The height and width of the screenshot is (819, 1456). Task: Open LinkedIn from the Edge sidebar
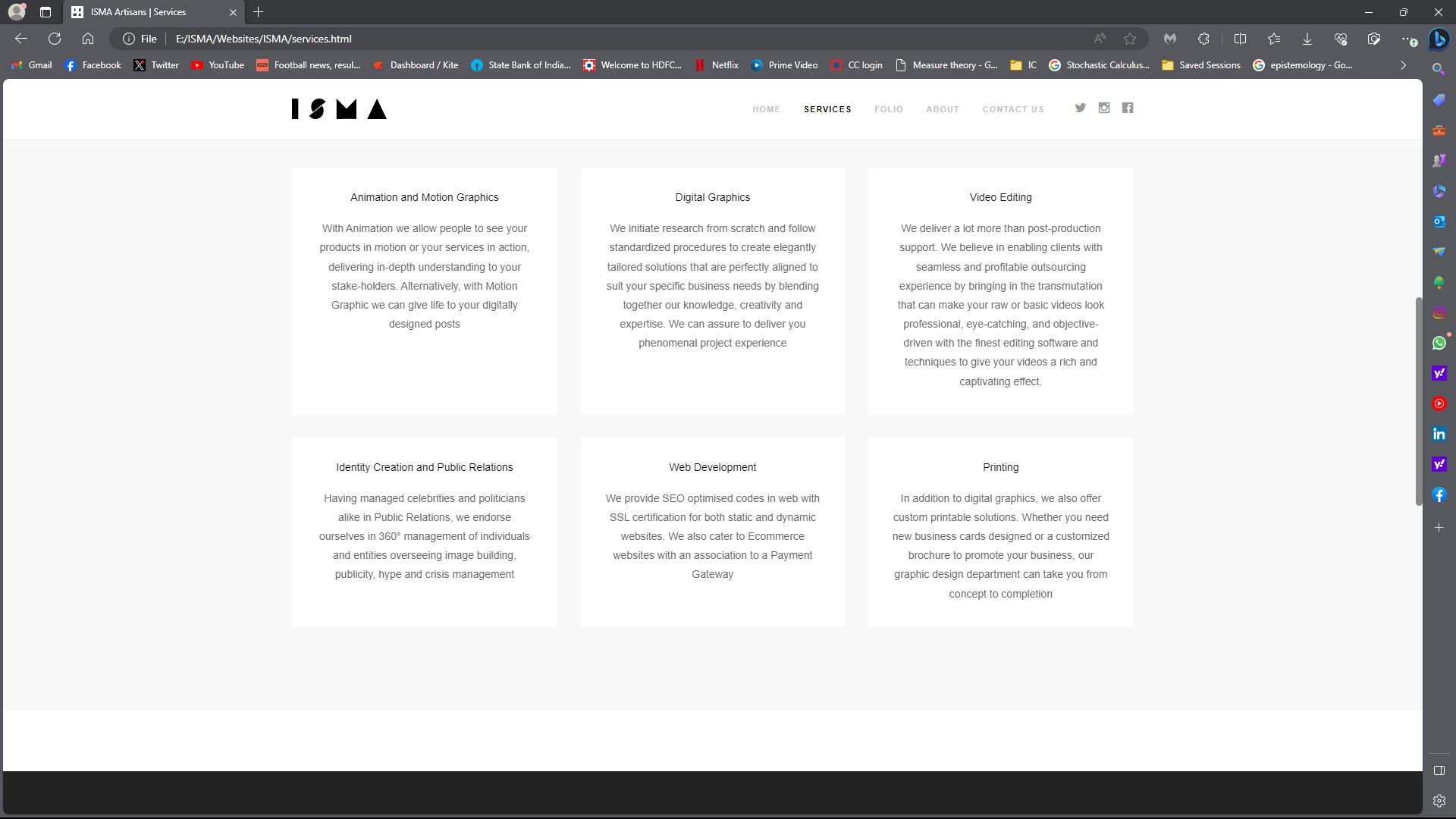tap(1439, 434)
